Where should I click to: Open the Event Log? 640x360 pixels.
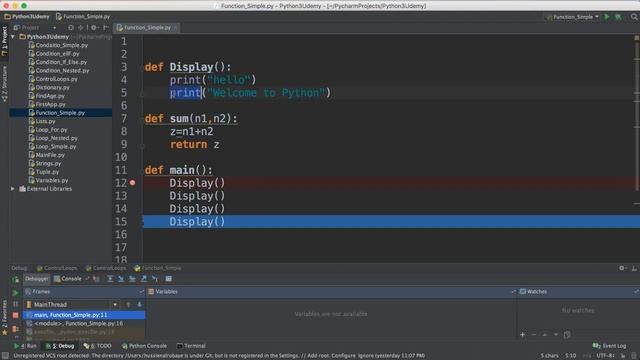coord(609,346)
